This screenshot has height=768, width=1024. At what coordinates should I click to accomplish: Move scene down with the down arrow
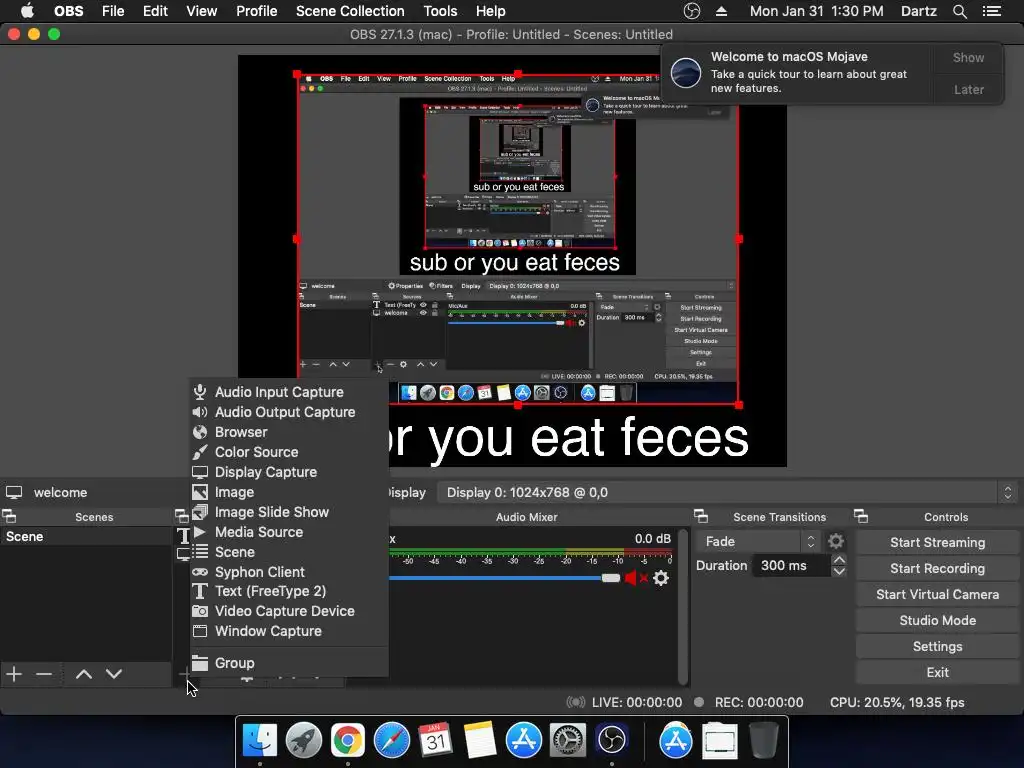pyautogui.click(x=114, y=674)
